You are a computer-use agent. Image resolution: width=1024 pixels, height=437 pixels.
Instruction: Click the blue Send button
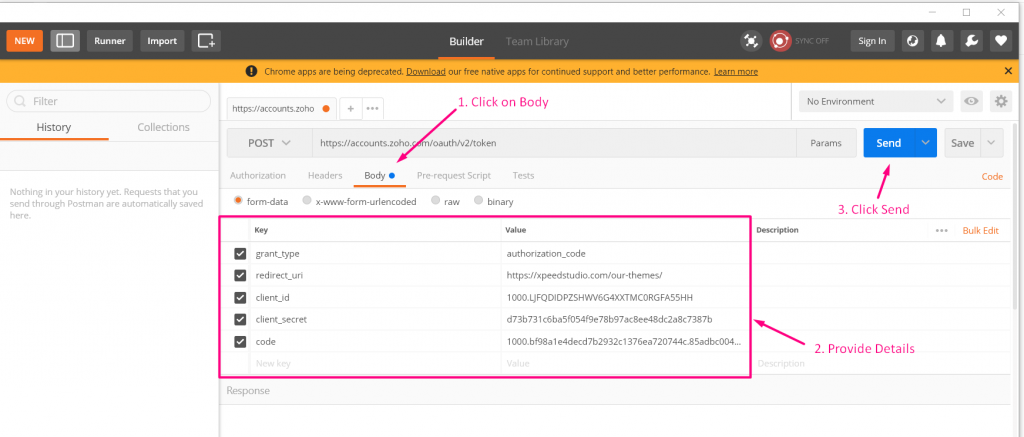coord(889,143)
